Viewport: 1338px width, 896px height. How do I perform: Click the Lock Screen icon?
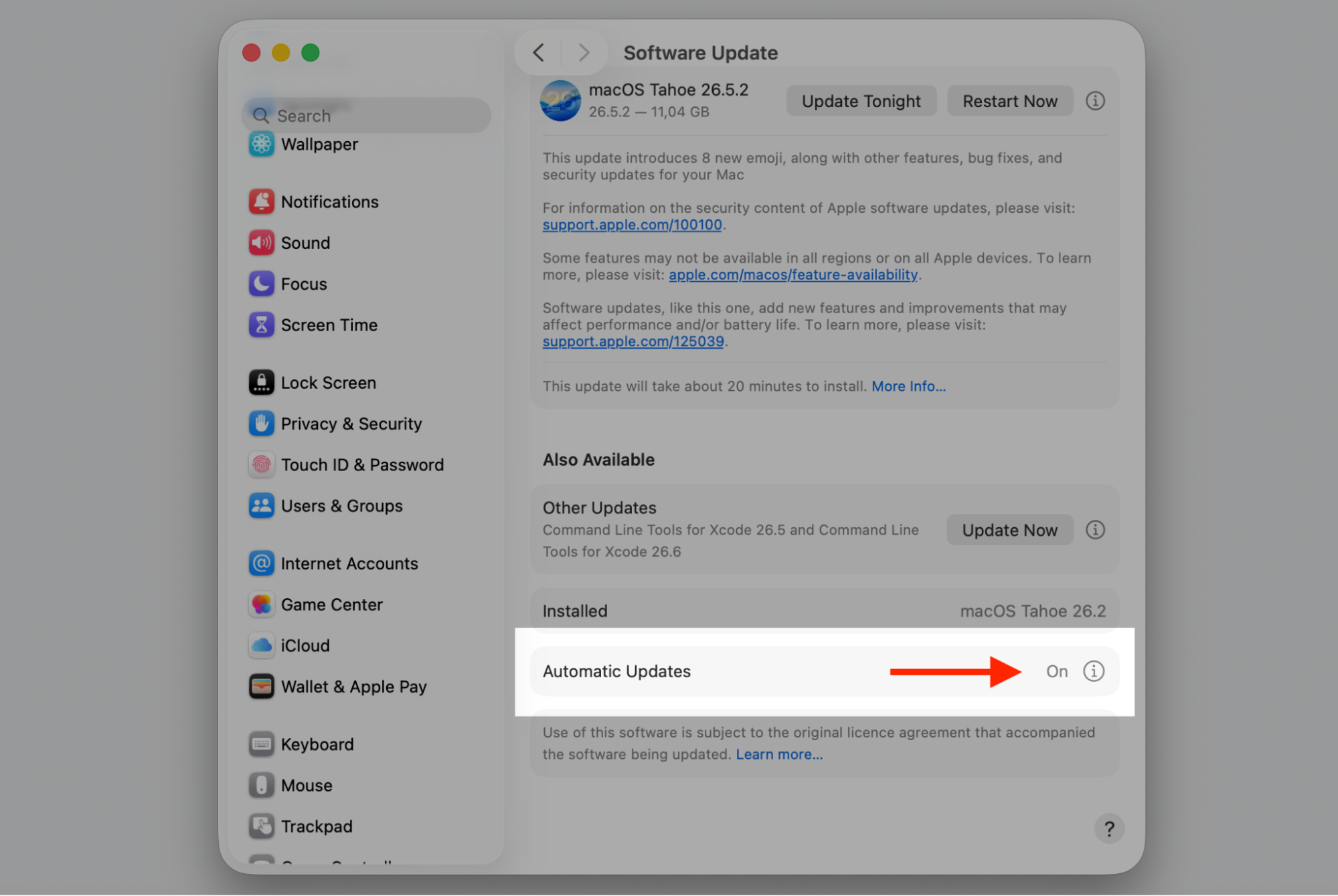point(261,383)
